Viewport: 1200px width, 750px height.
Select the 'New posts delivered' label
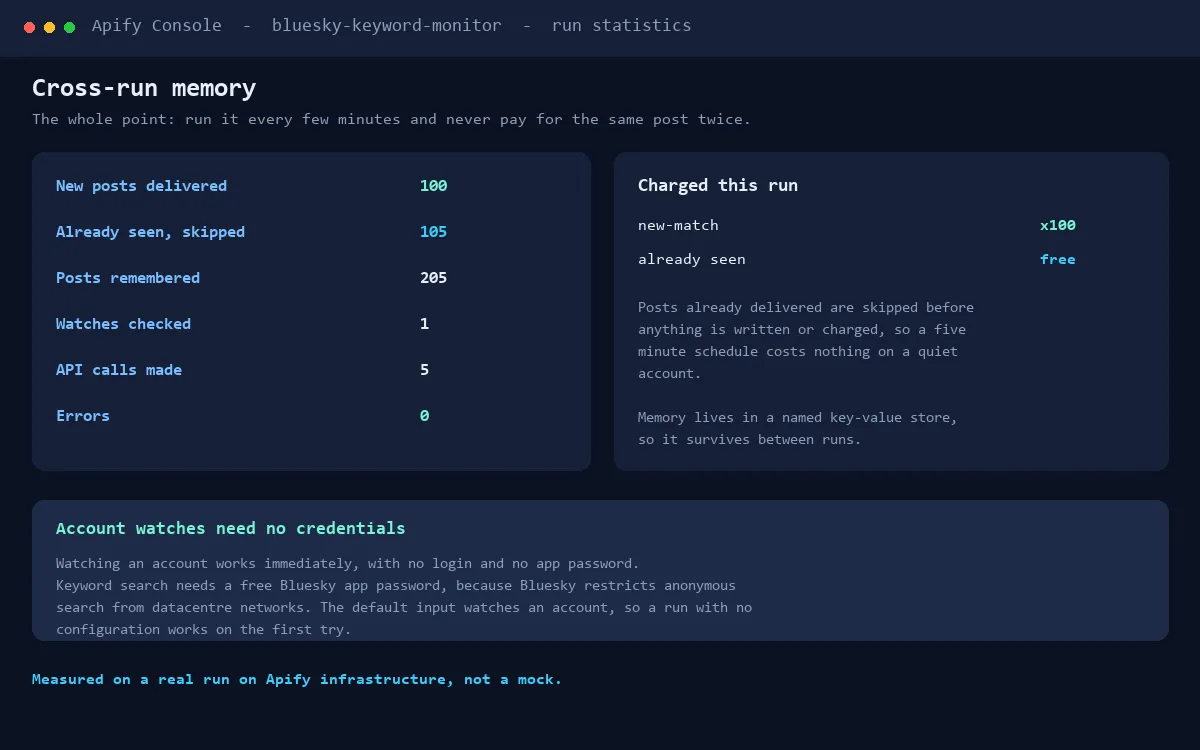pyautogui.click(x=141, y=186)
